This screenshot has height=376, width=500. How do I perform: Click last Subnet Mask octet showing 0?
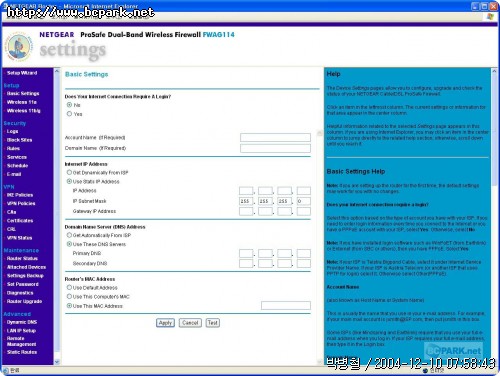304,201
